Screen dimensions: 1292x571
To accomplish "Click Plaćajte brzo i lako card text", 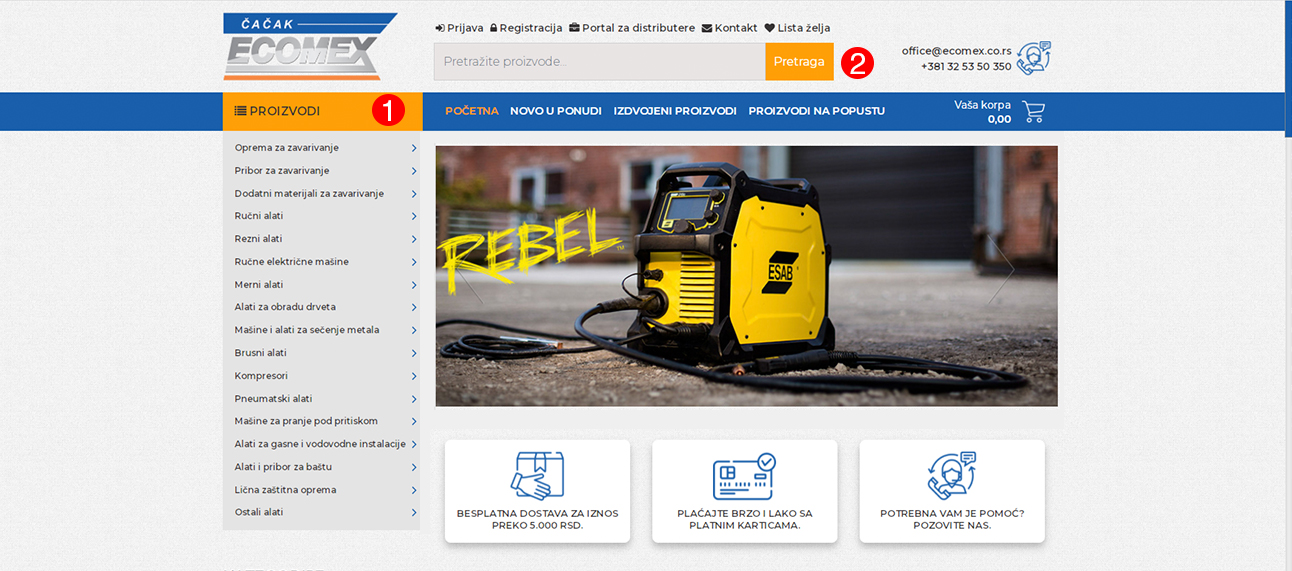I will tap(745, 519).
